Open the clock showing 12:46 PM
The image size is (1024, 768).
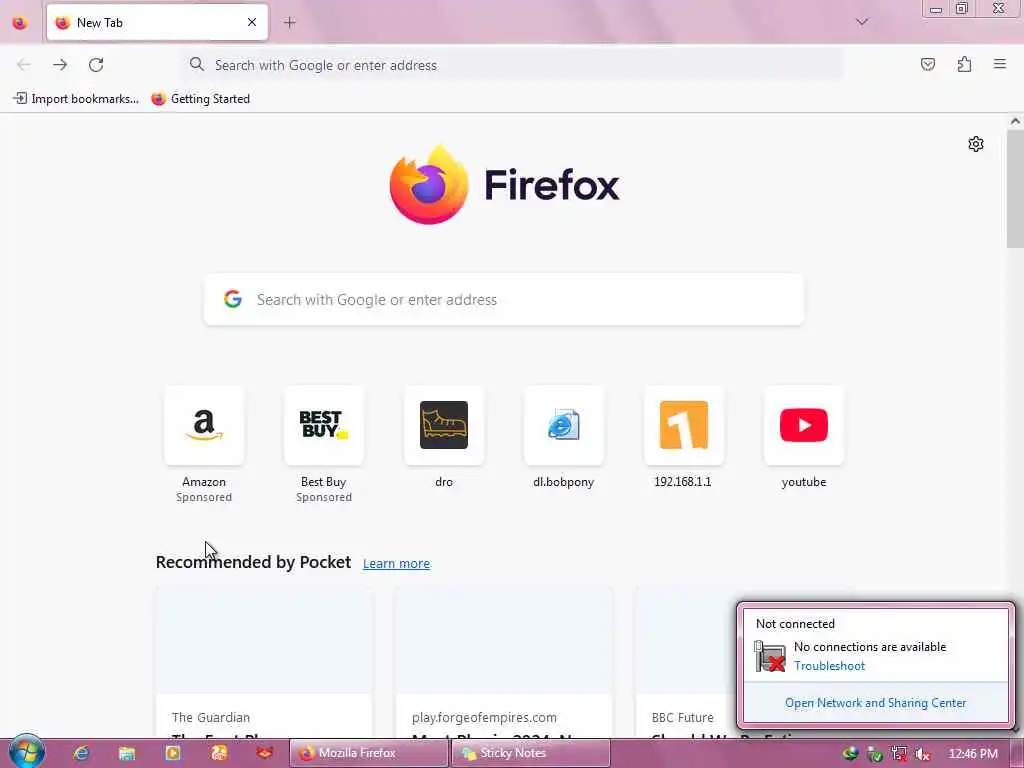973,754
